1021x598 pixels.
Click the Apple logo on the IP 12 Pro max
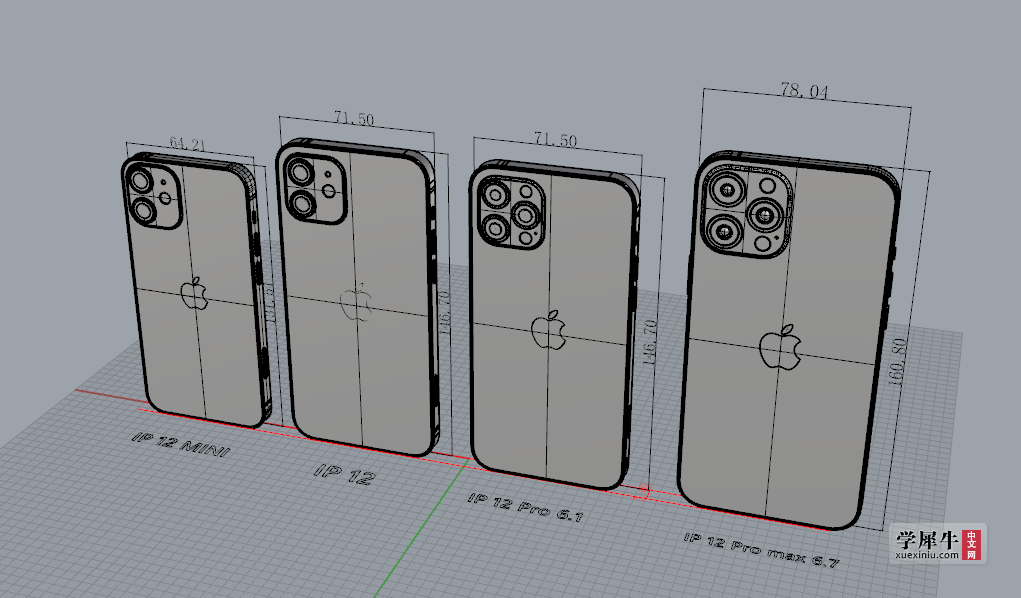780,347
